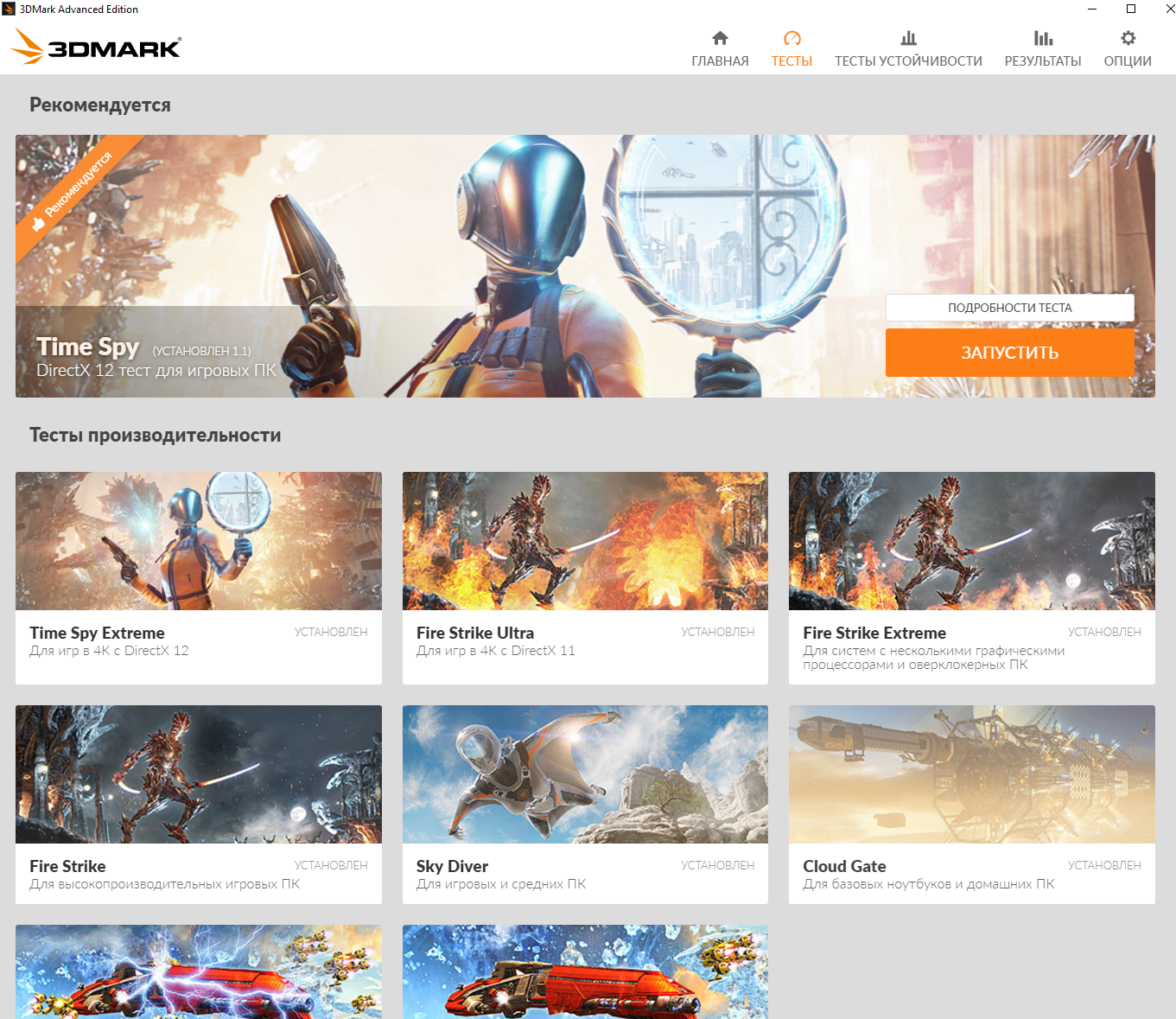Click УСТАНОВЛЕН status on Fire Strike Ultra
This screenshot has height=1019, width=1176.
717,632
